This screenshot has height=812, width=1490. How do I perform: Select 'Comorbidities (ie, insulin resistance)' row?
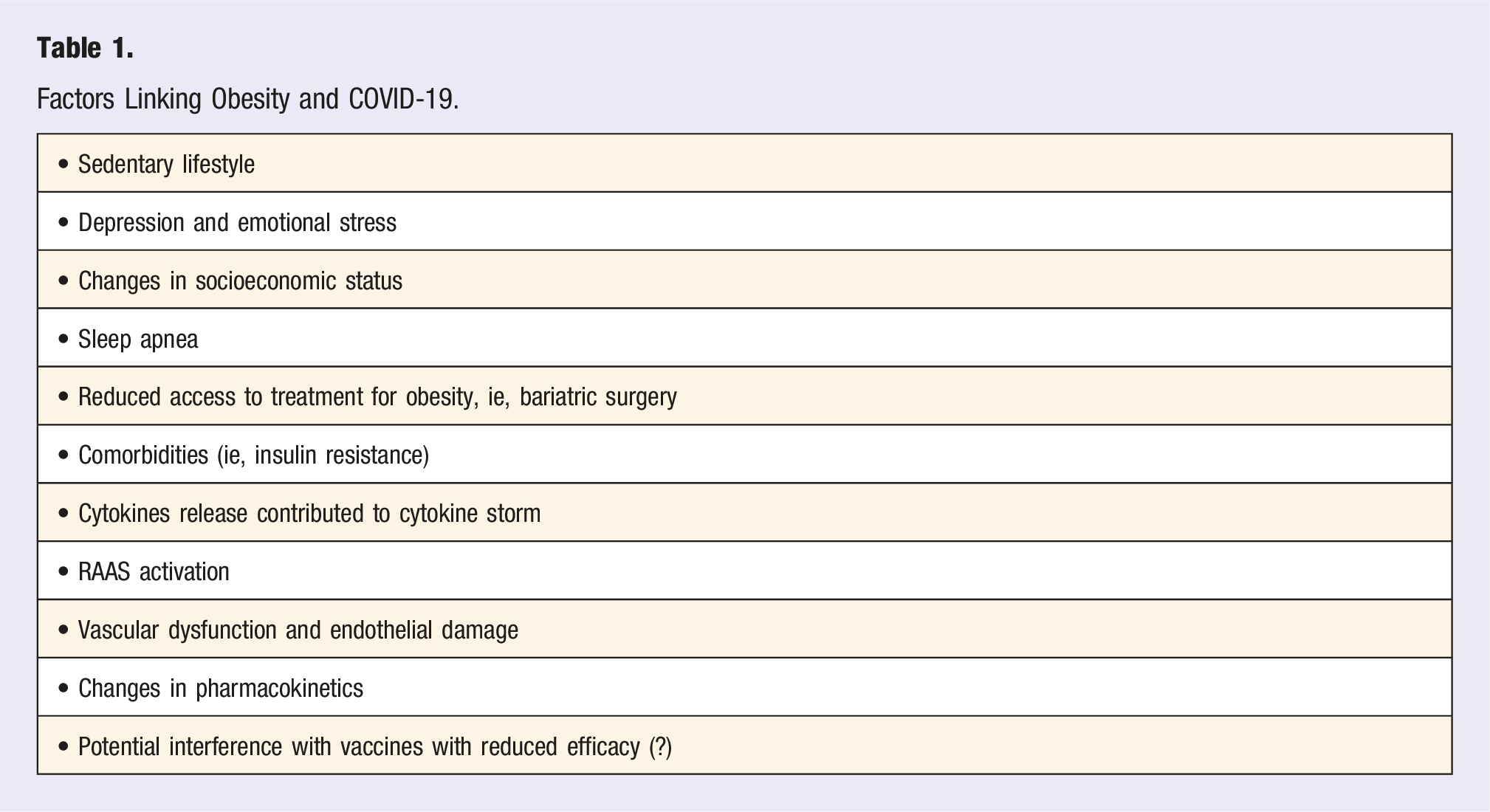744,454
